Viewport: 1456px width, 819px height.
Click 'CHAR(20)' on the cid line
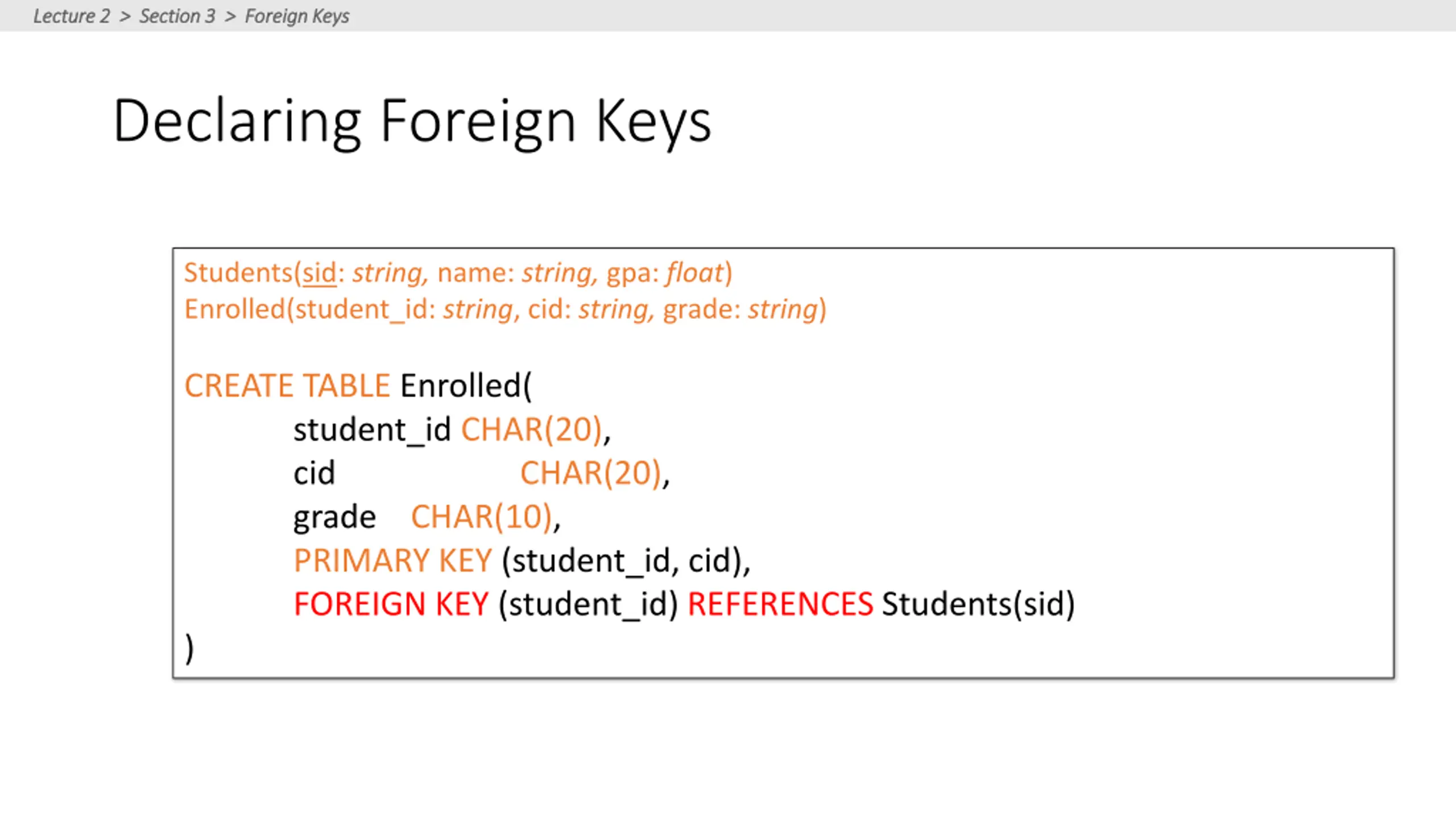click(591, 473)
